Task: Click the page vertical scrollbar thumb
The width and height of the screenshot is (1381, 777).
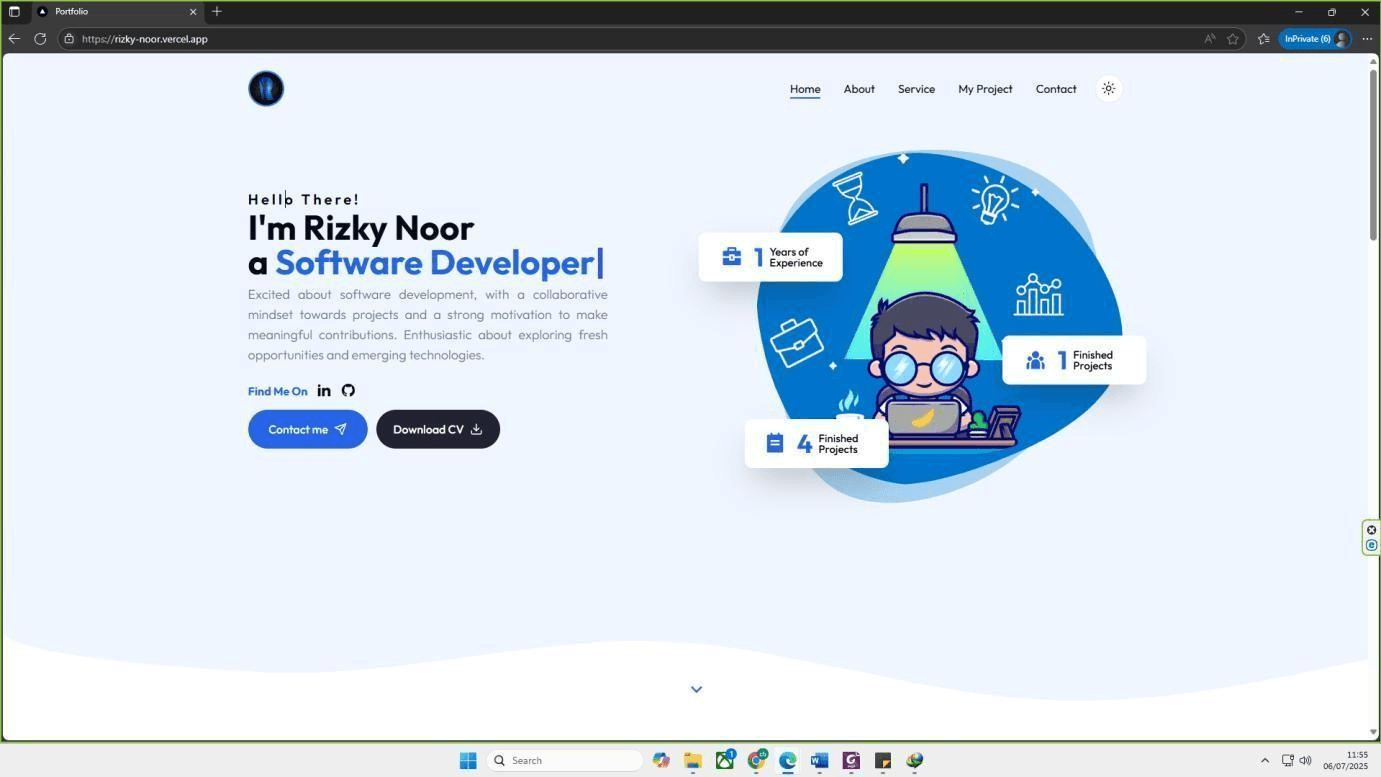Action: pyautogui.click(x=1374, y=155)
